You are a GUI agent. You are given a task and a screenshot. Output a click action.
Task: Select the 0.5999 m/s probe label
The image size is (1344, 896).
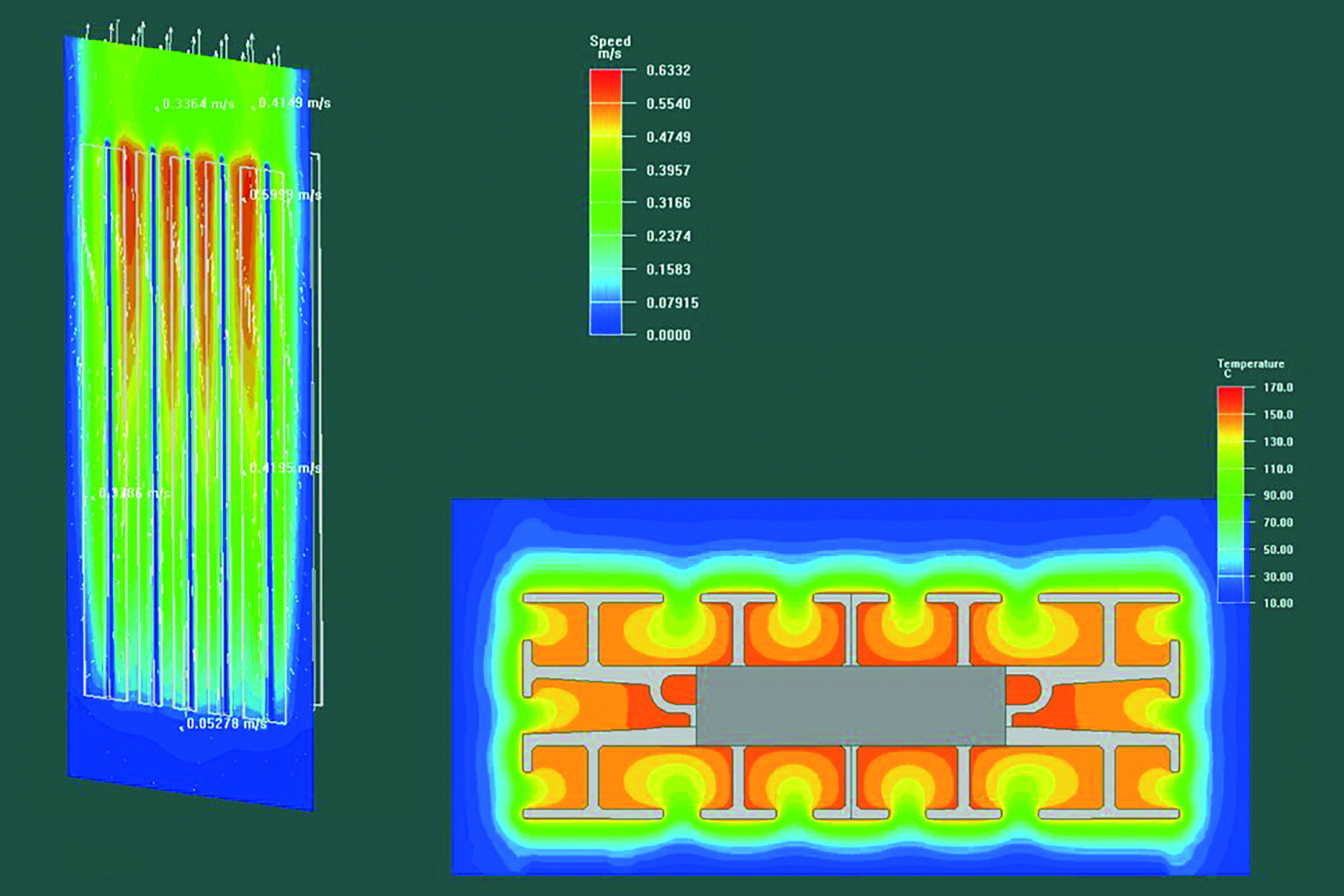(x=285, y=195)
